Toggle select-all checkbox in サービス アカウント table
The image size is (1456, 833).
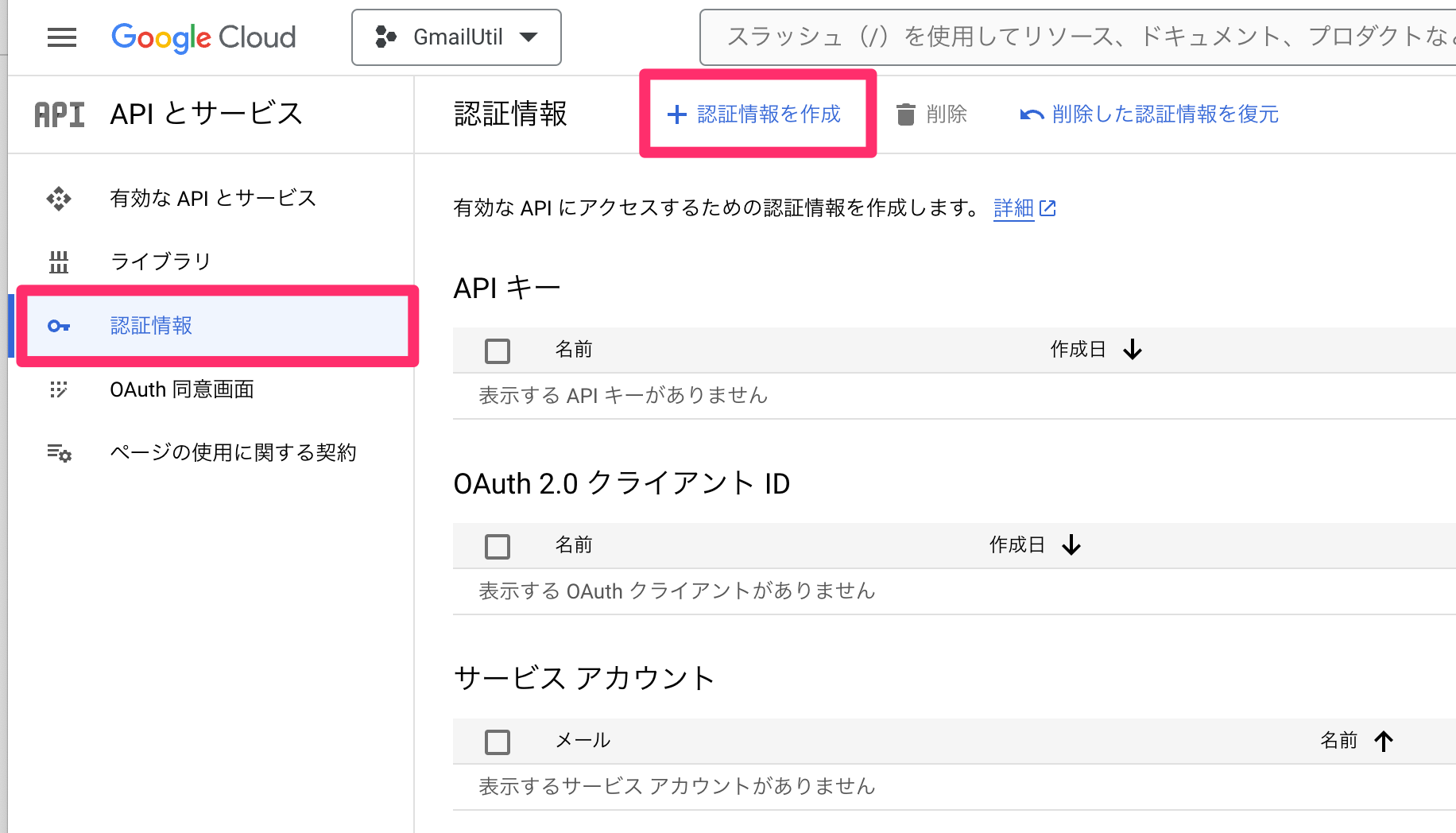498,742
